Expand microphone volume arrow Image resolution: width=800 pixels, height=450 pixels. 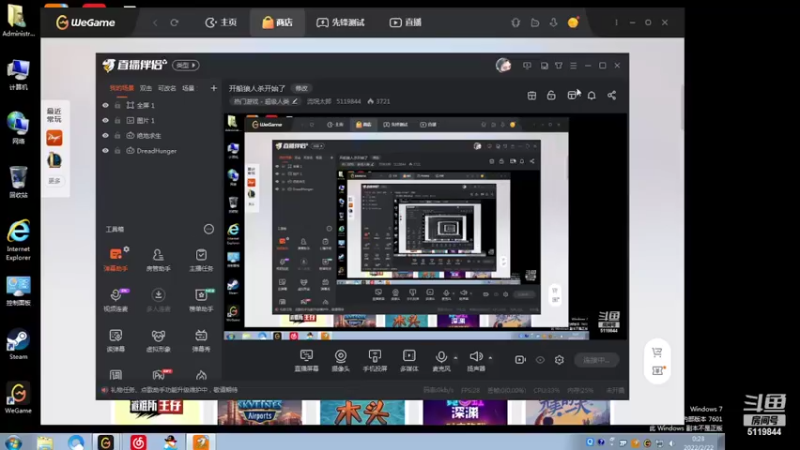(456, 358)
